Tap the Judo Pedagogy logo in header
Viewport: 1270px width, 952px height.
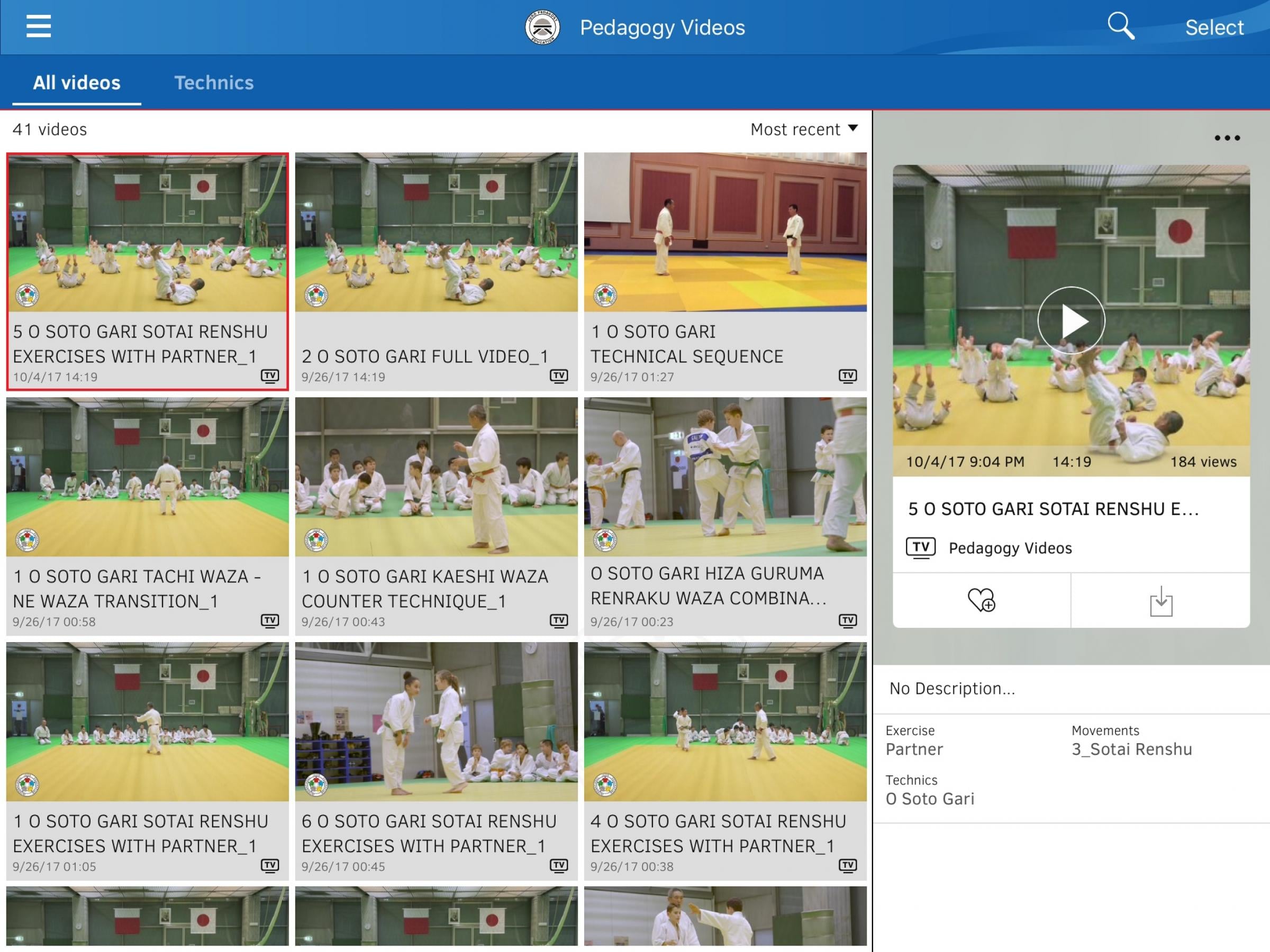[542, 28]
